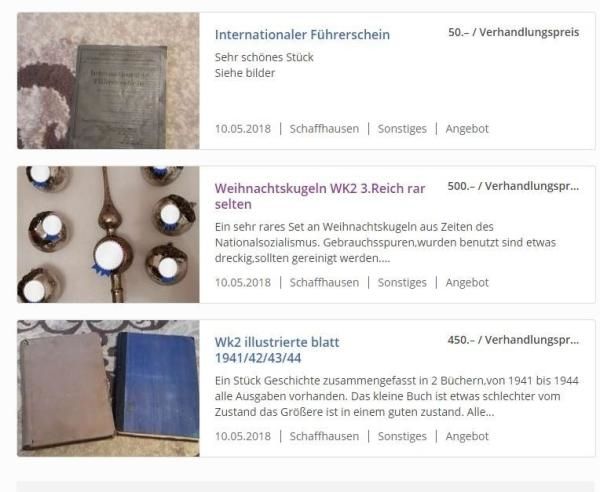Open the Weihnachtskugeln WK2 3.Reich listing title

[320, 196]
